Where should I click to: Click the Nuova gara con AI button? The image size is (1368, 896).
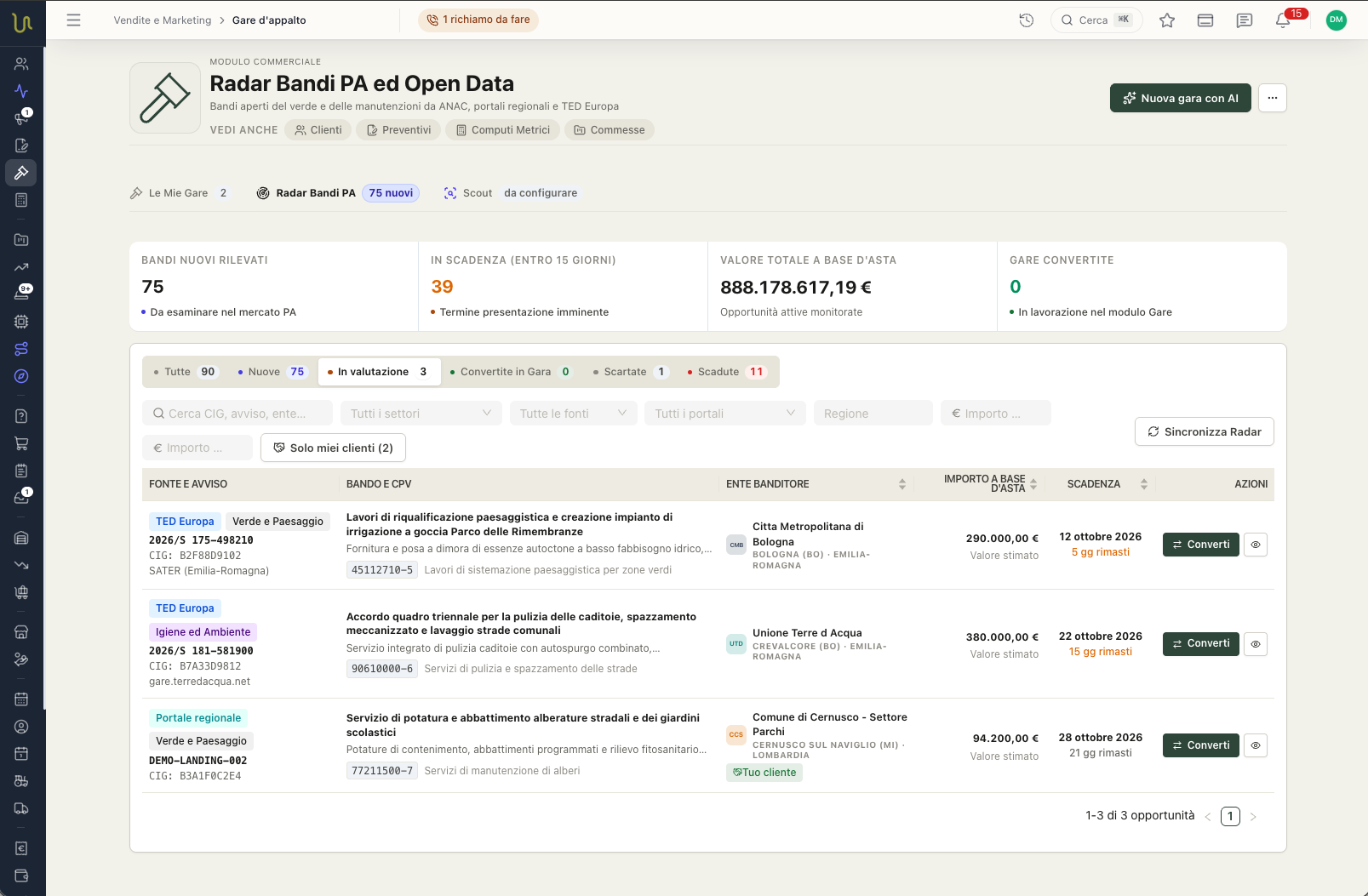[1181, 98]
